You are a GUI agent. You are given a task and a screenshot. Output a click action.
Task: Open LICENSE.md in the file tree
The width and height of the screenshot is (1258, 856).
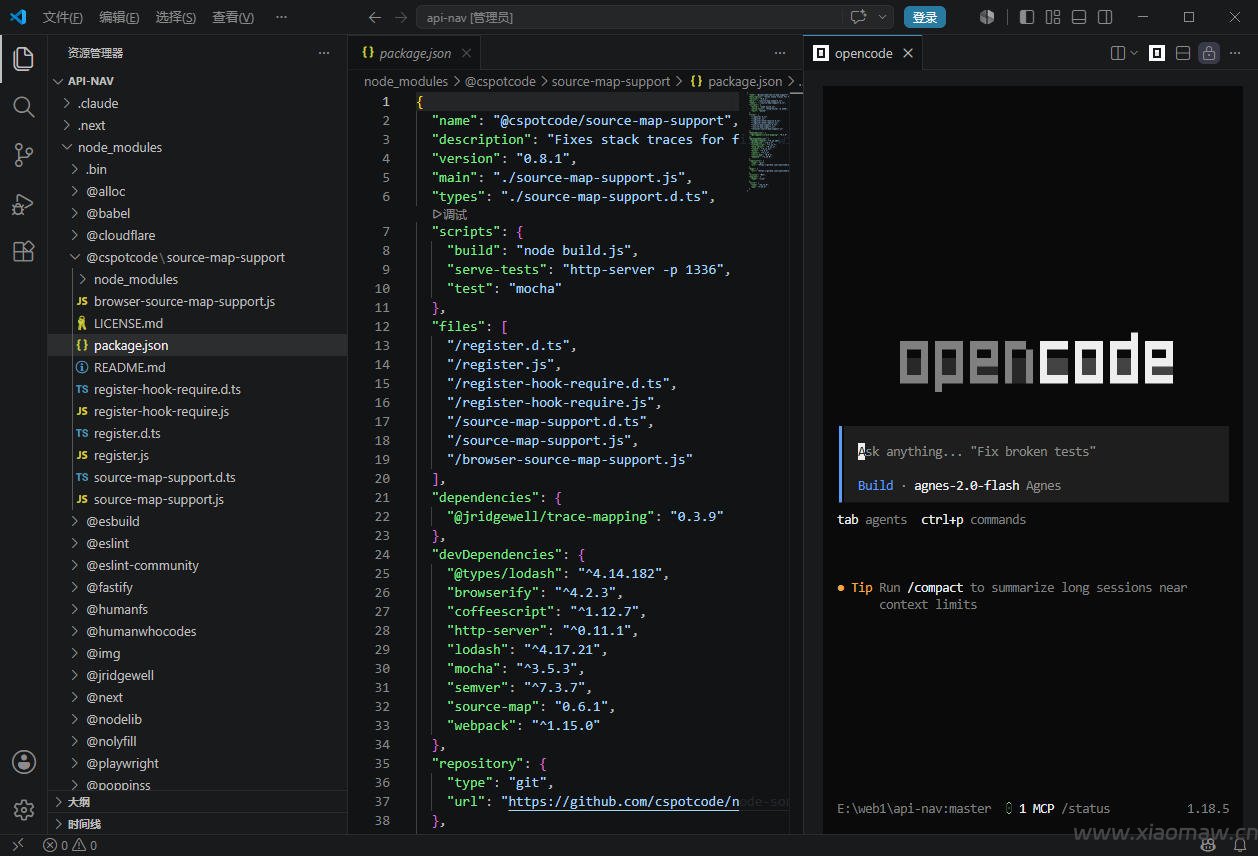pyautogui.click(x=198, y=323)
